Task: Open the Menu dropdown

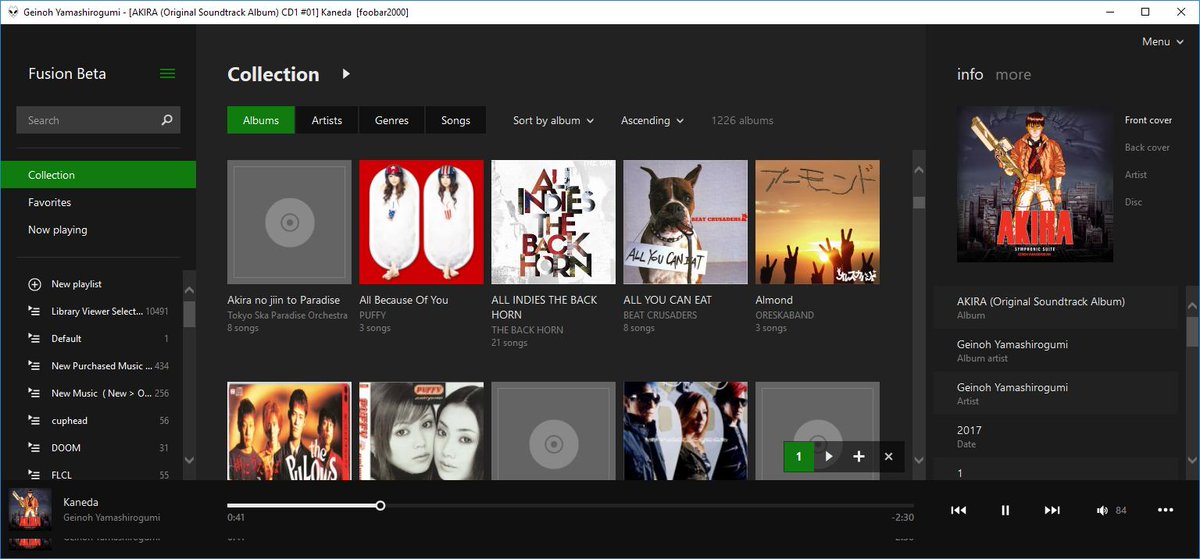Action: (x=1162, y=42)
